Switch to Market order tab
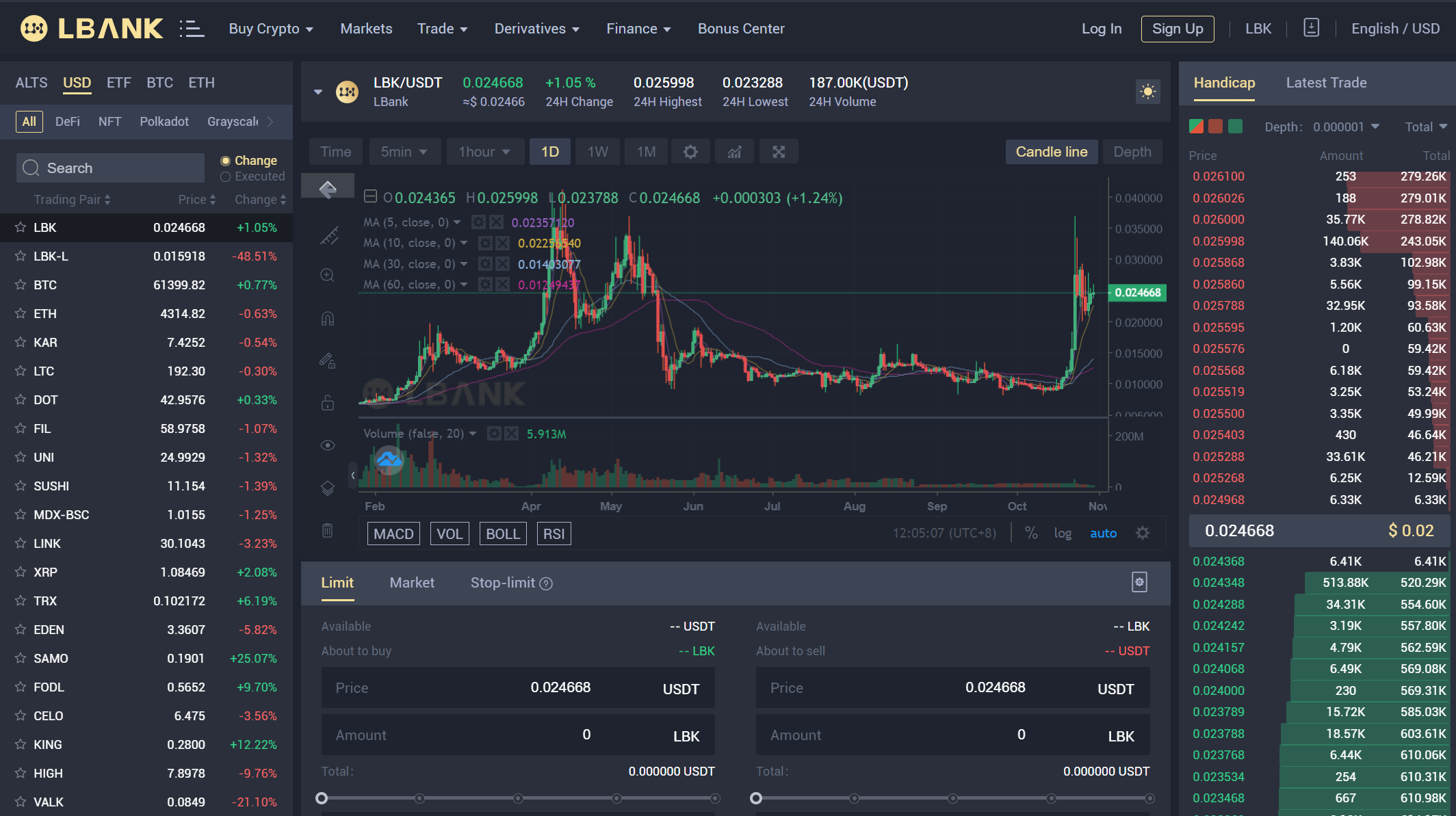 coord(412,583)
